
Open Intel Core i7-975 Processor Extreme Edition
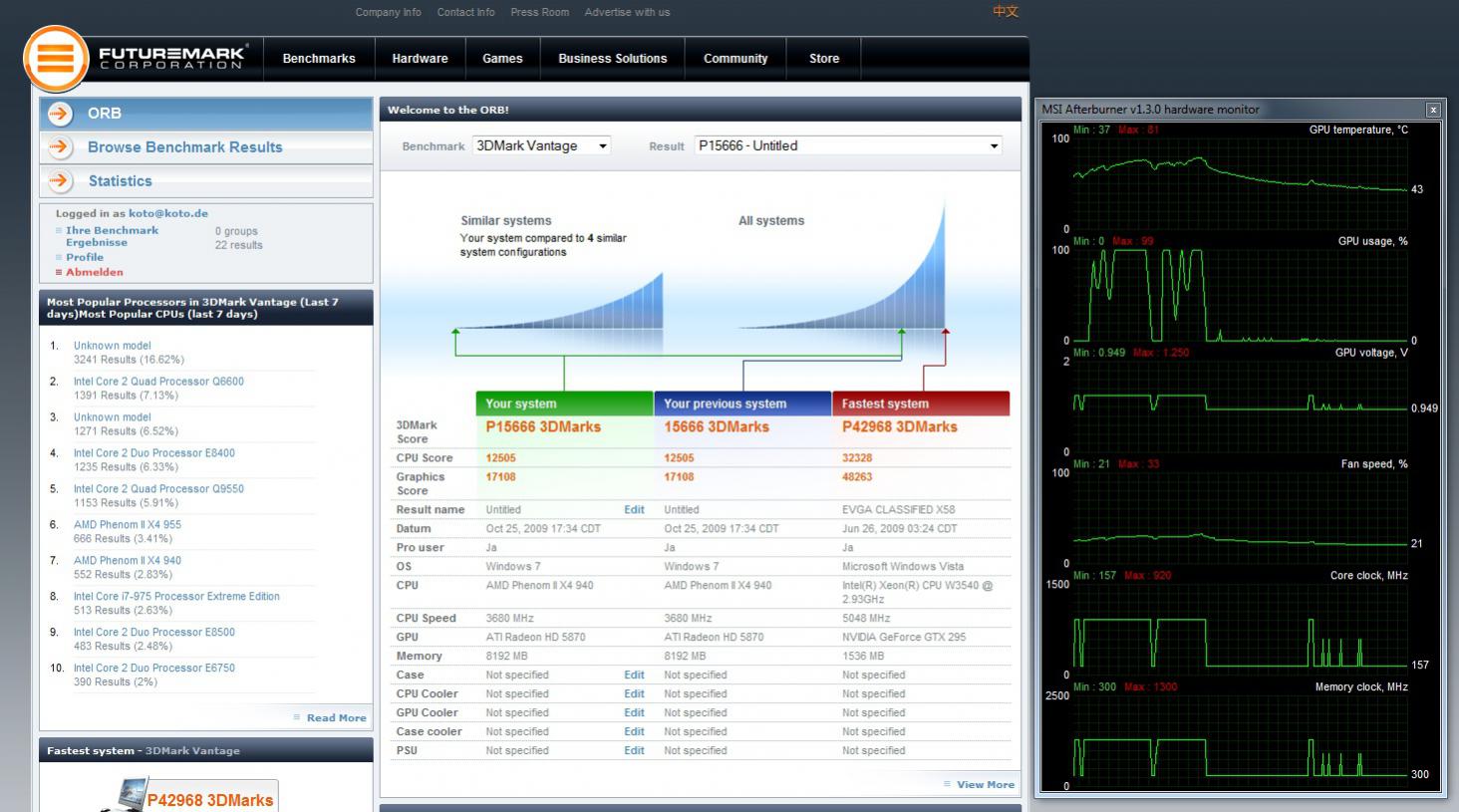click(x=176, y=597)
